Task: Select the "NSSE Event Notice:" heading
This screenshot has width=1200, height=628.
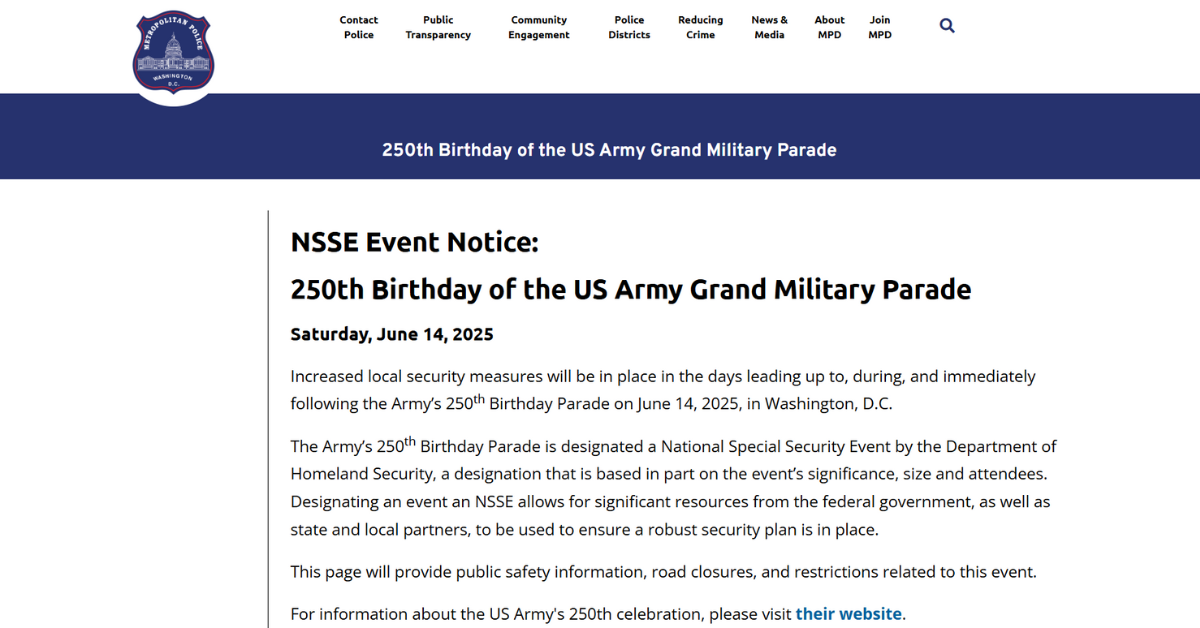Action: tap(414, 242)
